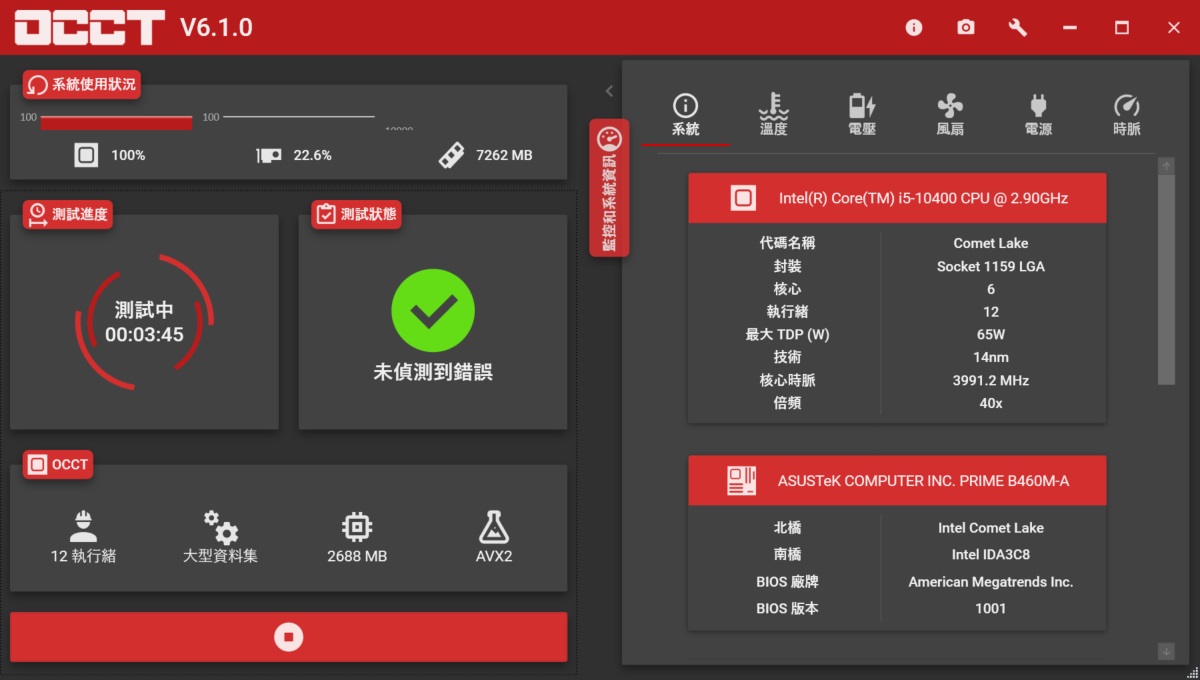Click the RAM memory stick icon
This screenshot has height=680, width=1200.
[x=451, y=155]
